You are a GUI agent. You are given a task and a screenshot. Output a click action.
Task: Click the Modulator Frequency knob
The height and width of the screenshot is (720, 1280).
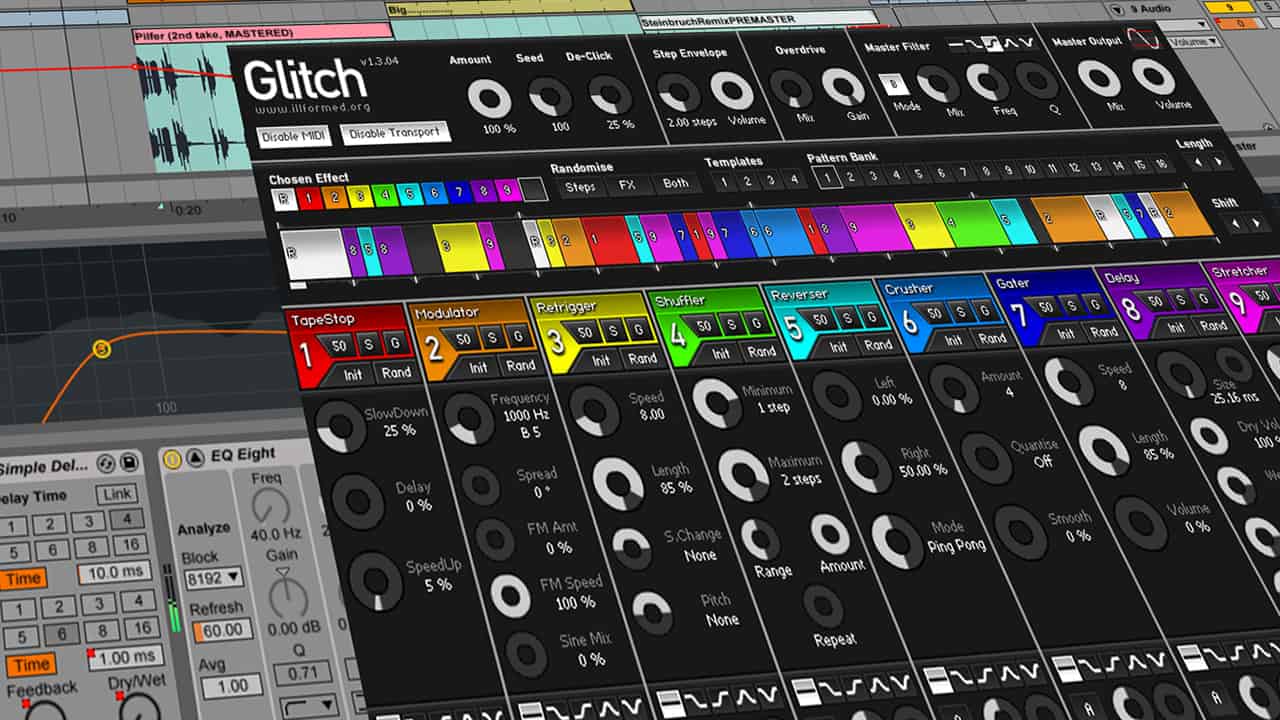click(469, 419)
